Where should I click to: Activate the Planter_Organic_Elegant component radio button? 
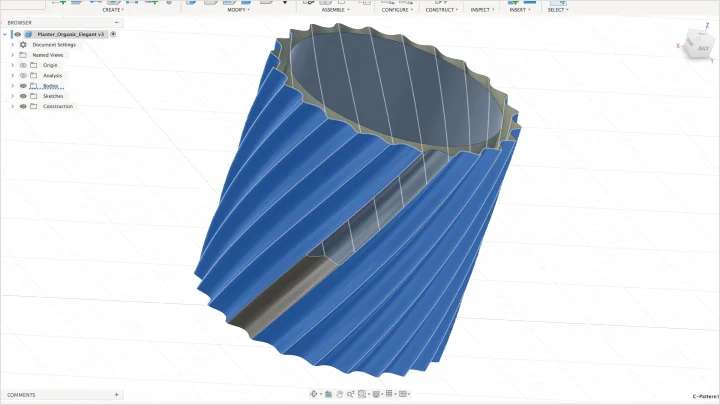coord(113,34)
